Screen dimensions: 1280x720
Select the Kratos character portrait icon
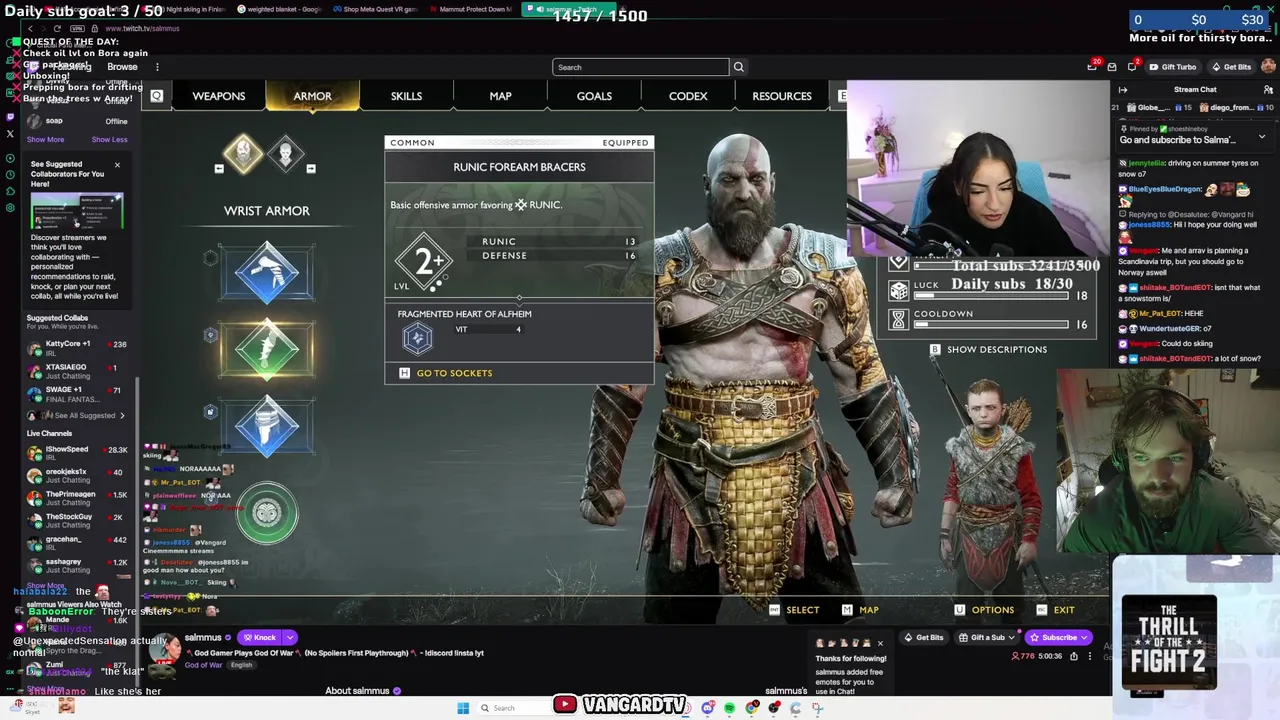coord(243,153)
